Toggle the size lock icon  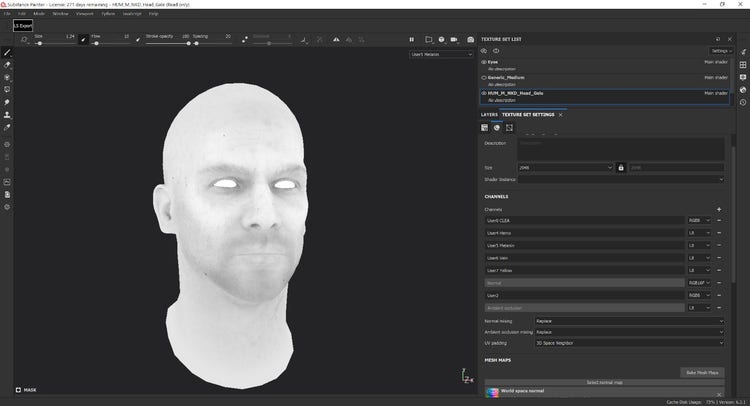(620, 167)
